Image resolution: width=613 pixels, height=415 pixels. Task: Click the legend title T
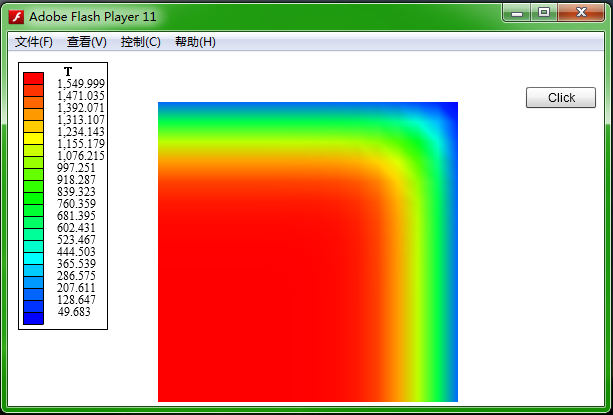click(x=68, y=72)
